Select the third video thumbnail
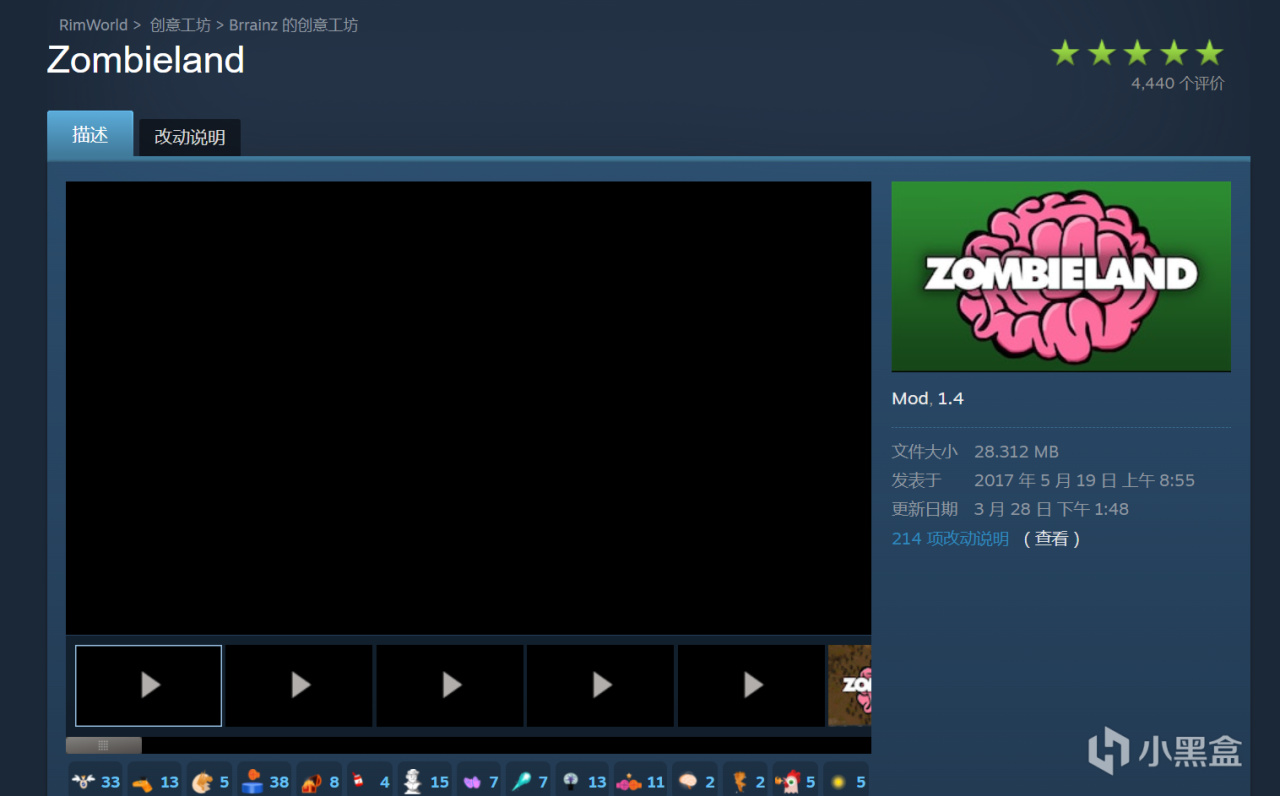This screenshot has height=796, width=1280. tap(450, 685)
